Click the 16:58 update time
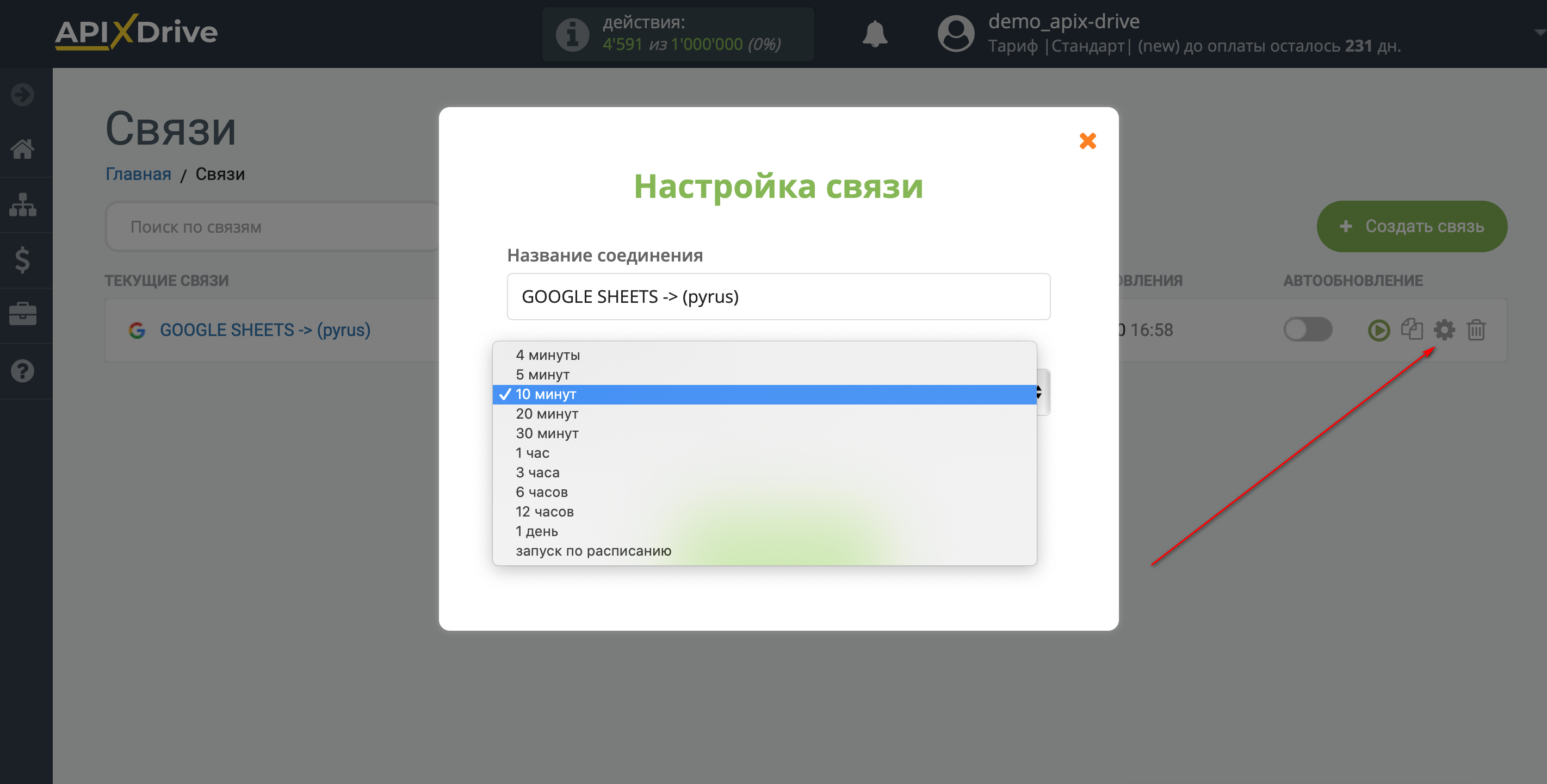The height and width of the screenshot is (784, 1547). coord(1151,330)
